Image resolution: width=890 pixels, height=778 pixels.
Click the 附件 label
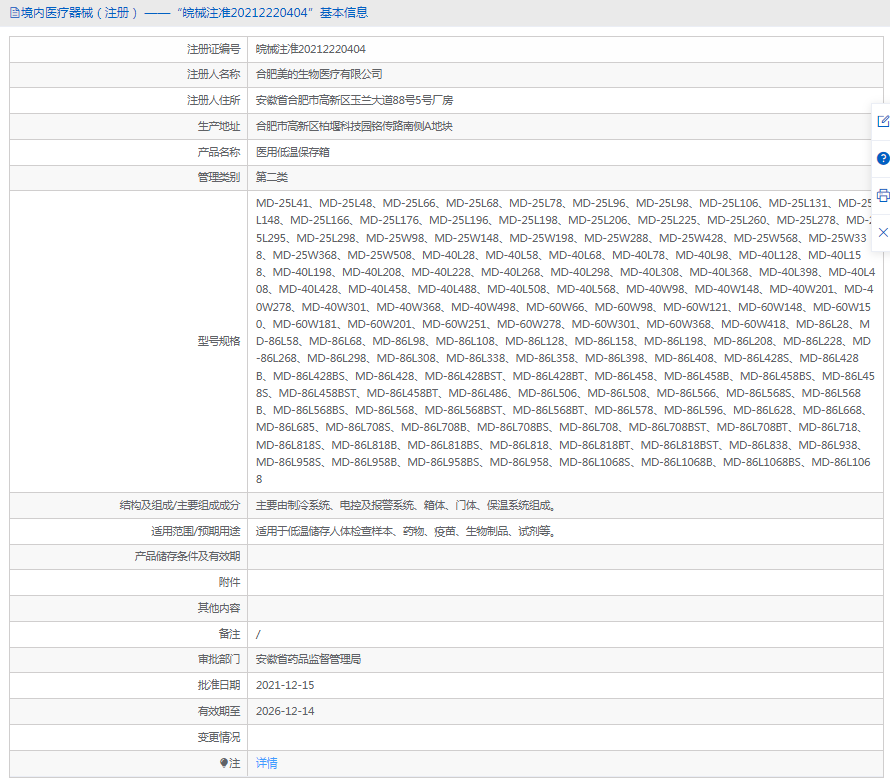point(229,582)
